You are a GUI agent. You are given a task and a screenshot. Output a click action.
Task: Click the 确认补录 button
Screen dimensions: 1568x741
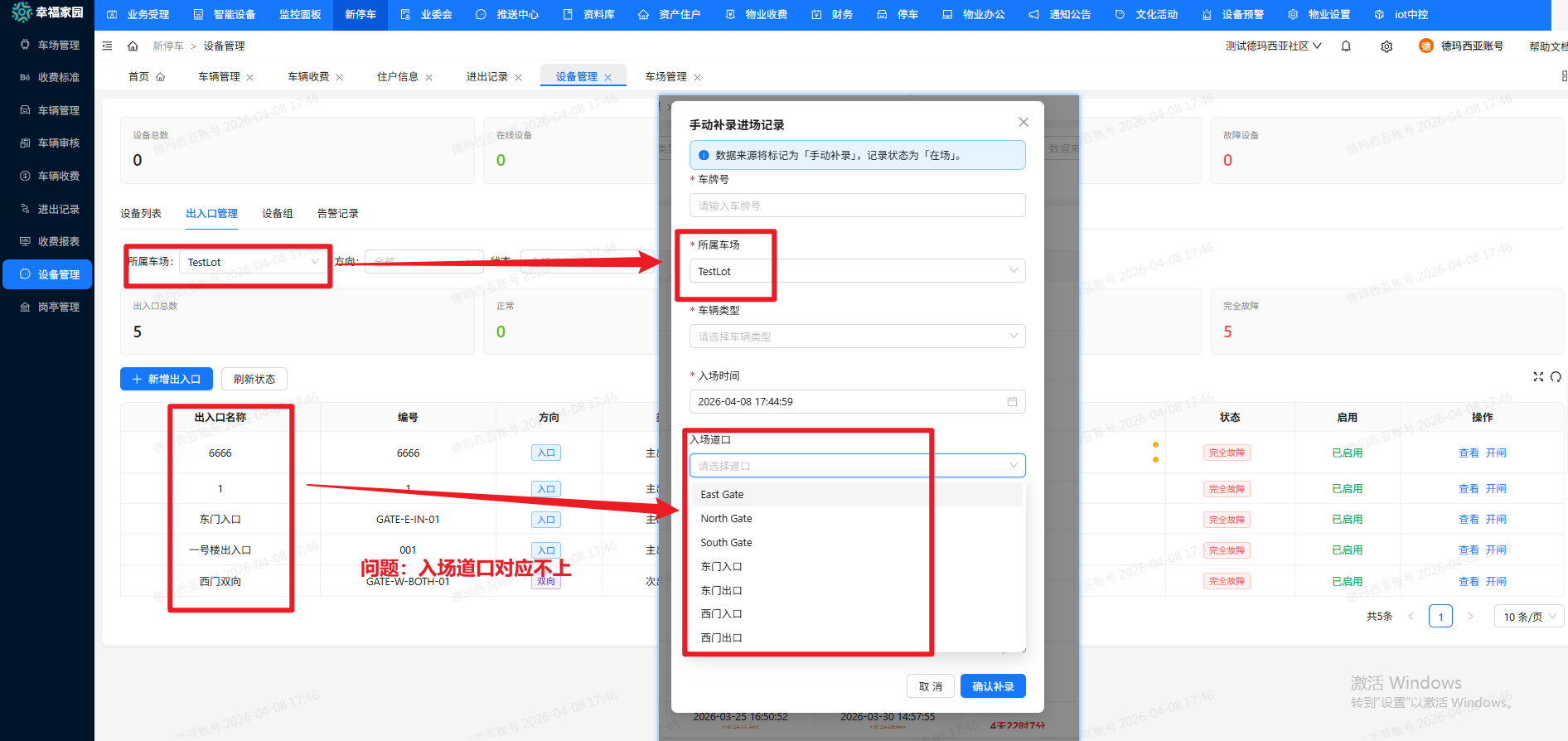point(993,686)
